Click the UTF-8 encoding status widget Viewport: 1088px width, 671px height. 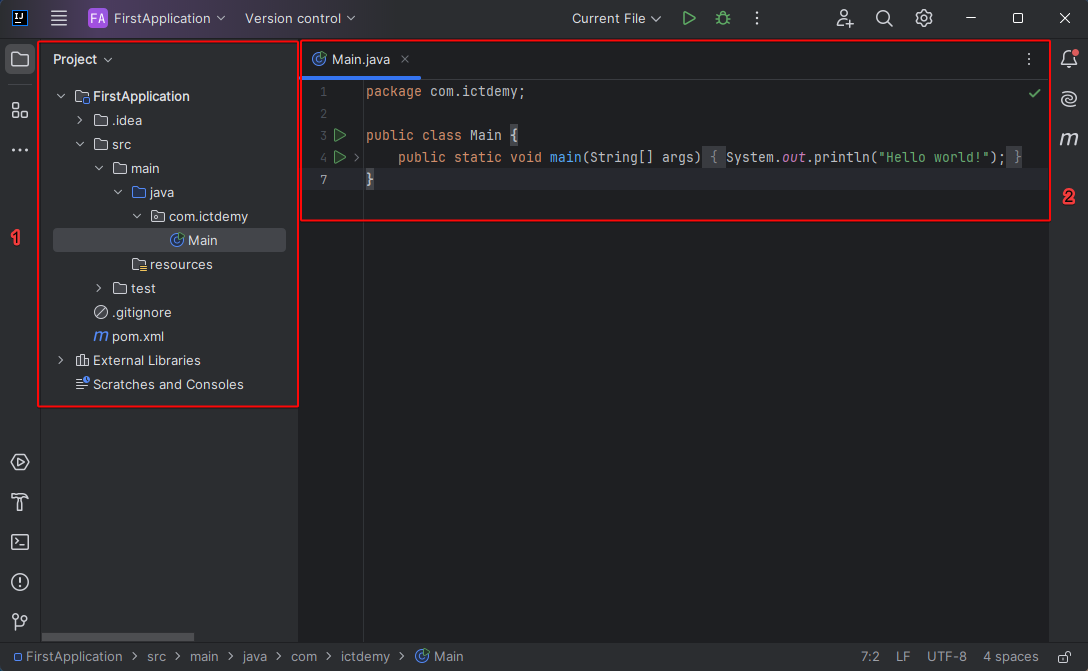946,657
